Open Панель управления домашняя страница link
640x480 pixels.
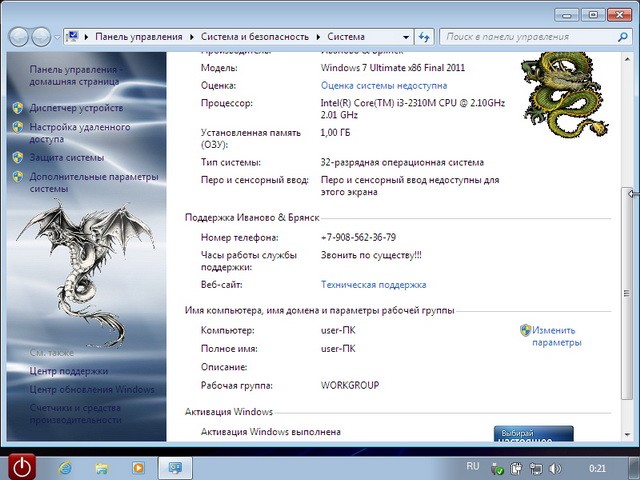[x=76, y=76]
